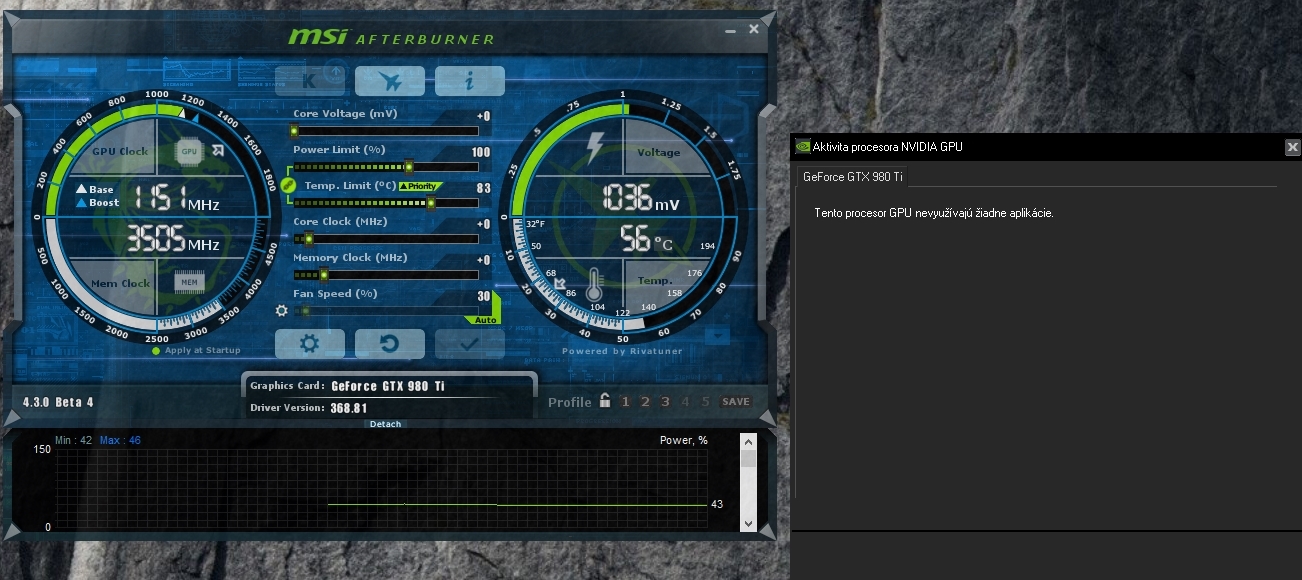Click the 1151 MHz GPU clock readout

pyautogui.click(x=177, y=197)
